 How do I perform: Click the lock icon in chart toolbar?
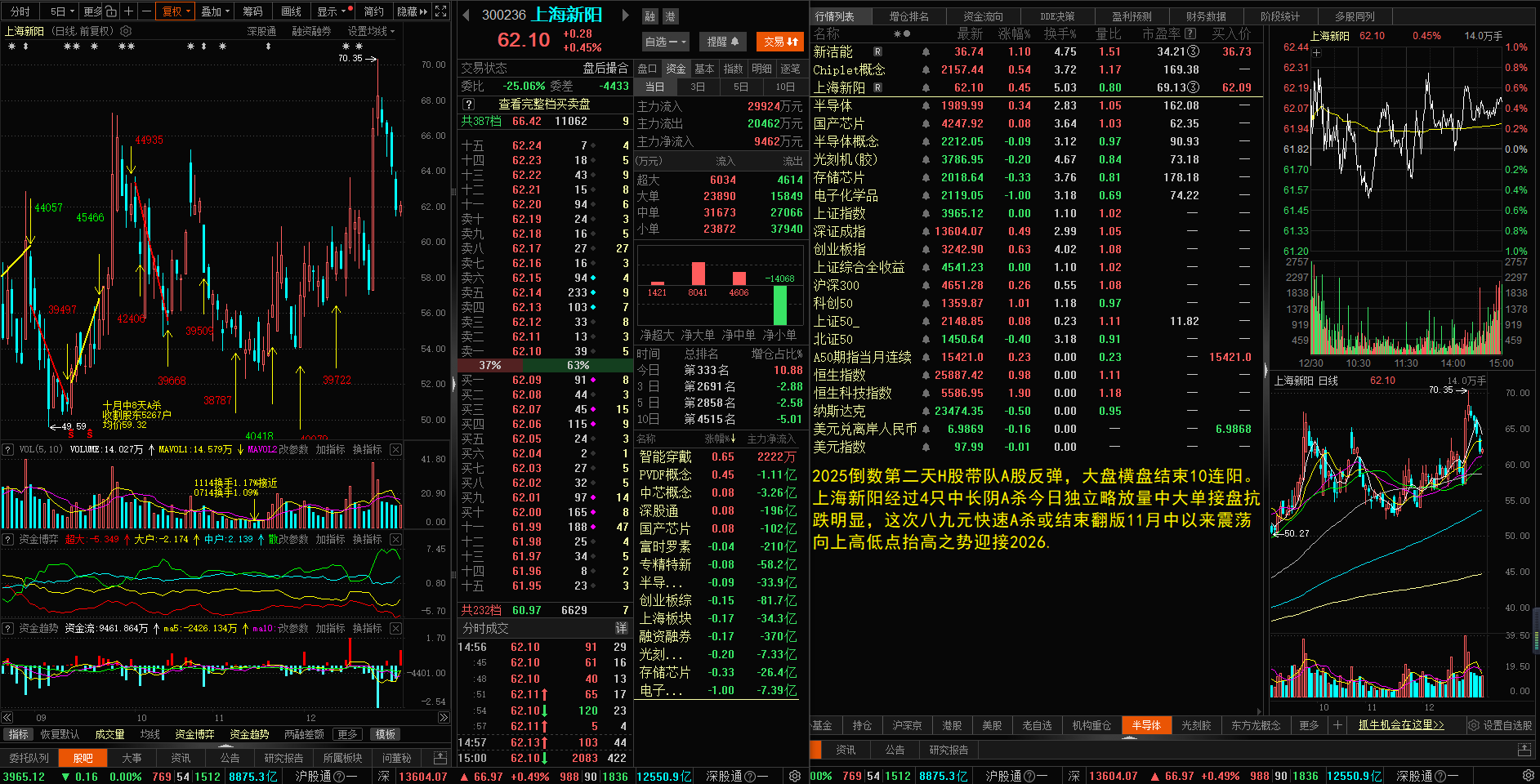(x=111, y=11)
